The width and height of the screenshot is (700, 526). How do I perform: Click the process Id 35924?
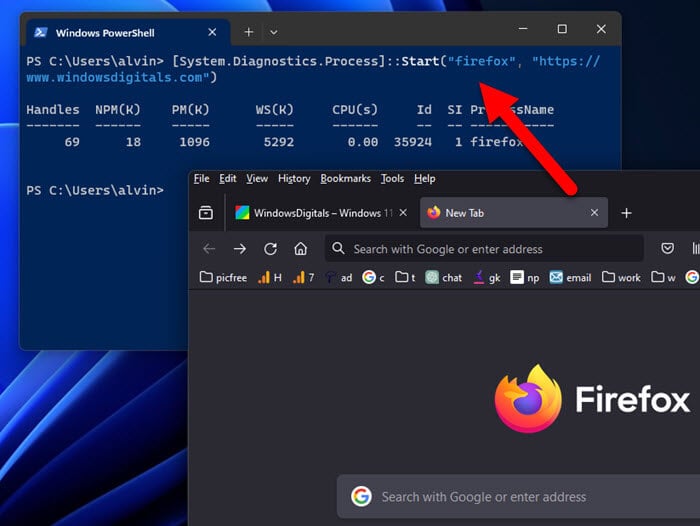point(412,142)
